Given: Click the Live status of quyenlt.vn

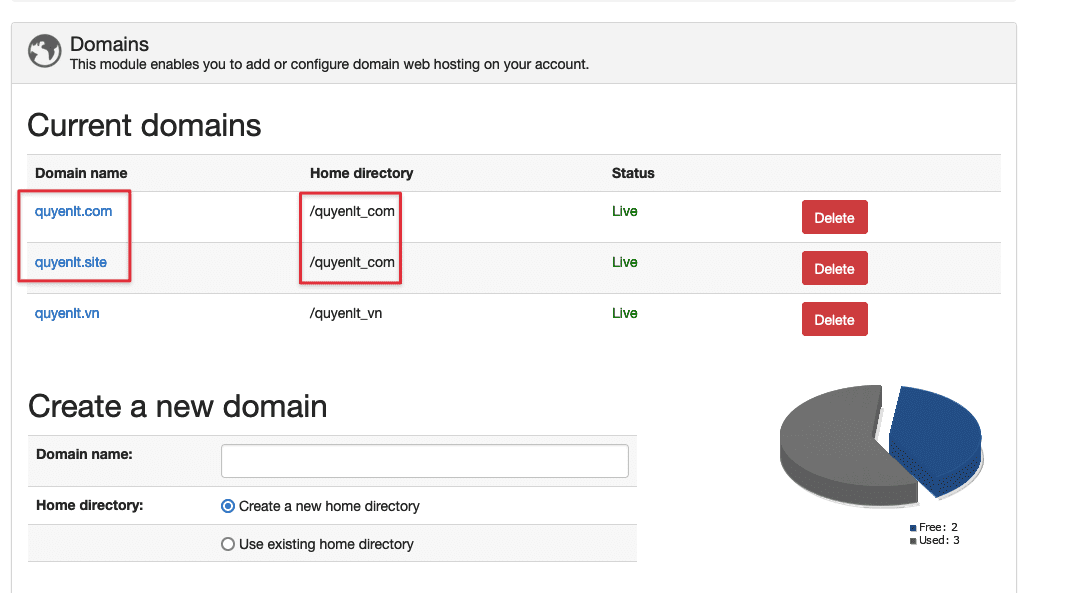Looking at the screenshot, I should [623, 312].
